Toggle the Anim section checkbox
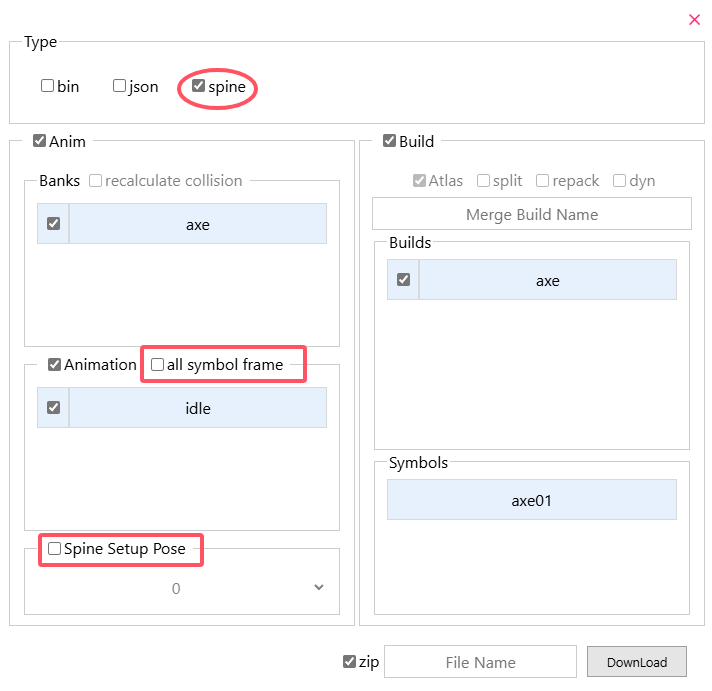This screenshot has height=691, width=712. pyautogui.click(x=39, y=142)
